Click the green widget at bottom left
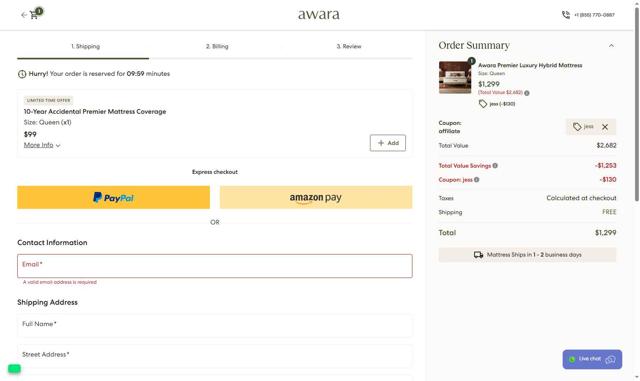 tap(14, 369)
